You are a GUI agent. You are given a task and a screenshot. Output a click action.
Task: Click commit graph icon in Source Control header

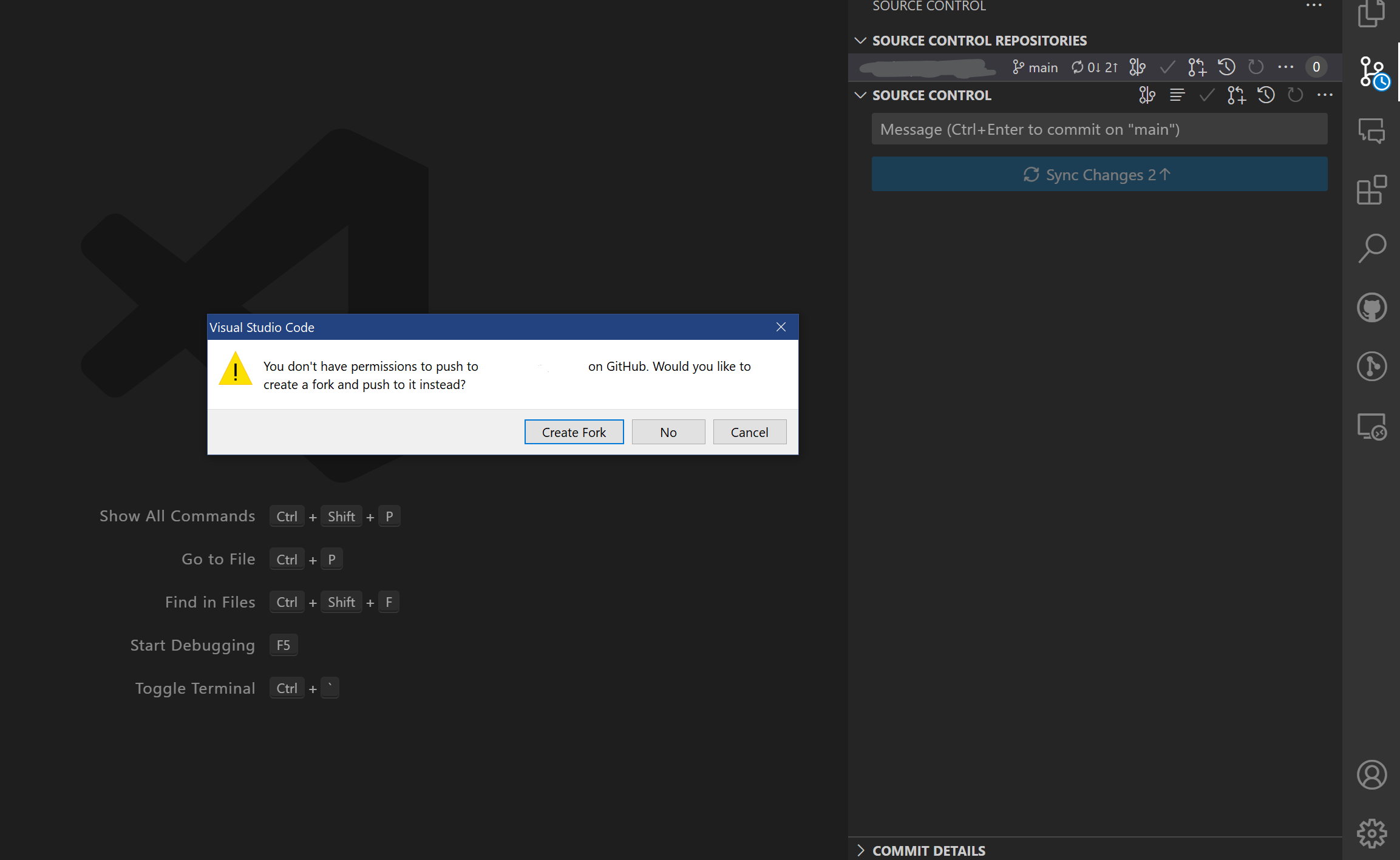click(1147, 95)
